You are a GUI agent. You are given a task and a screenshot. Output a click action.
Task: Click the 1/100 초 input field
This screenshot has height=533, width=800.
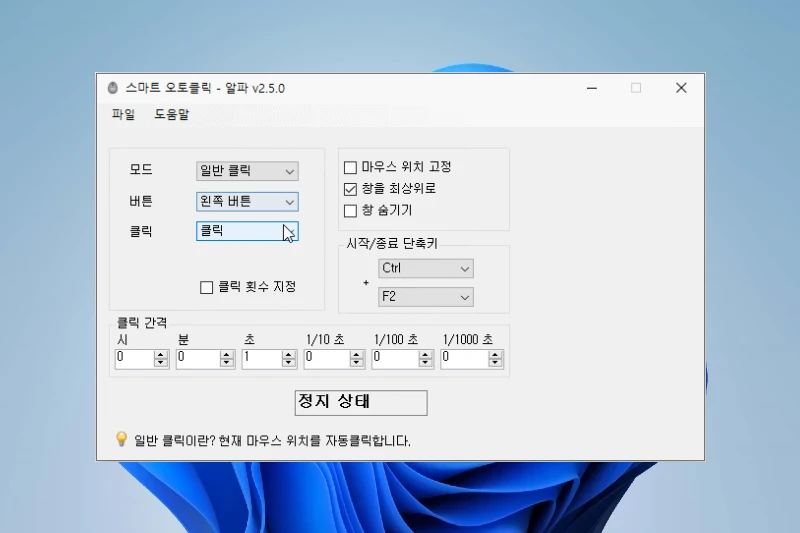pyautogui.click(x=395, y=358)
